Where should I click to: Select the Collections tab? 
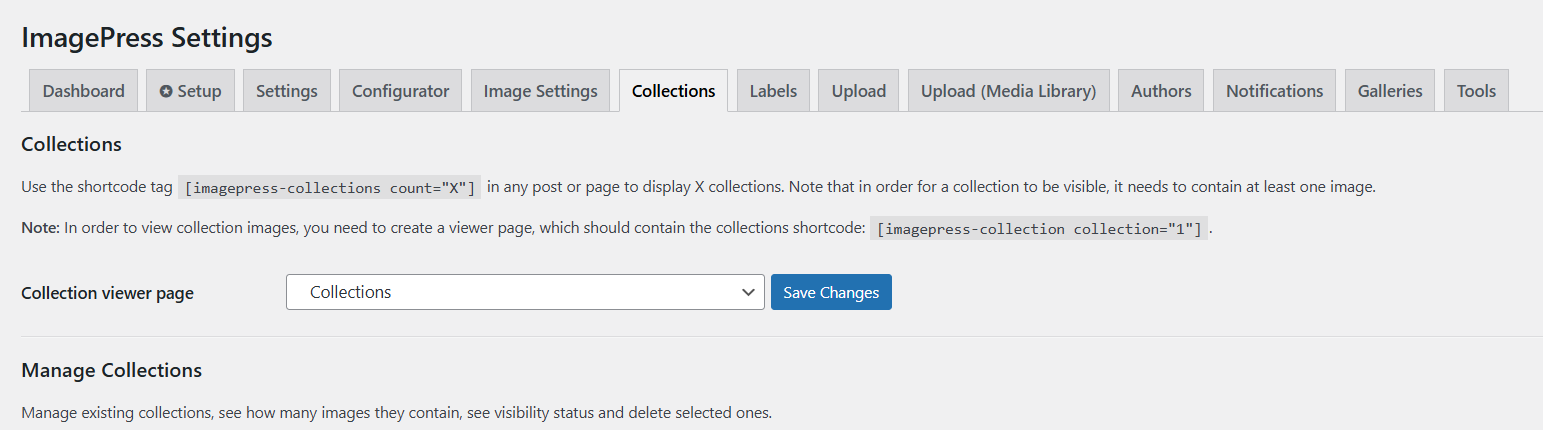pos(674,90)
